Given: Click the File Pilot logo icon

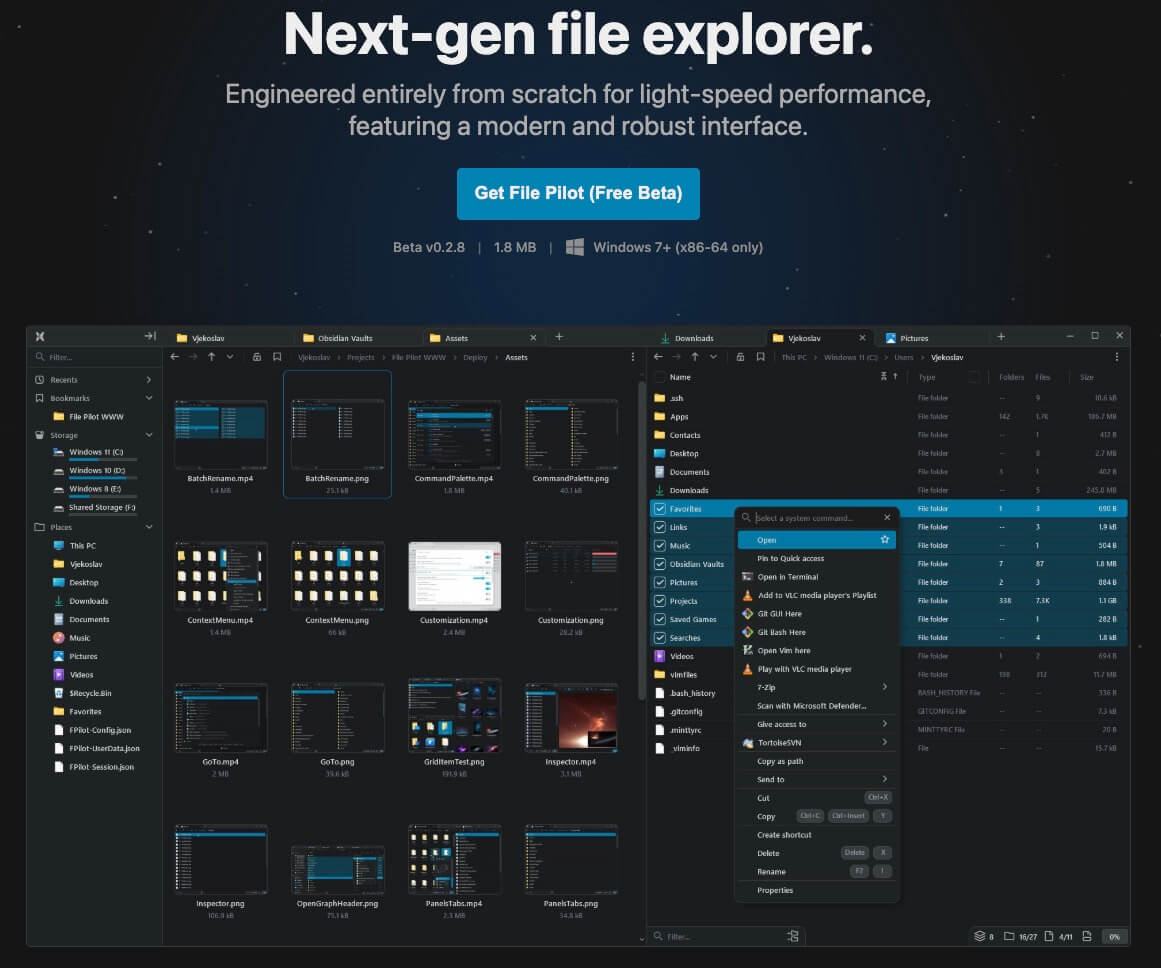Looking at the screenshot, I should 39,337.
